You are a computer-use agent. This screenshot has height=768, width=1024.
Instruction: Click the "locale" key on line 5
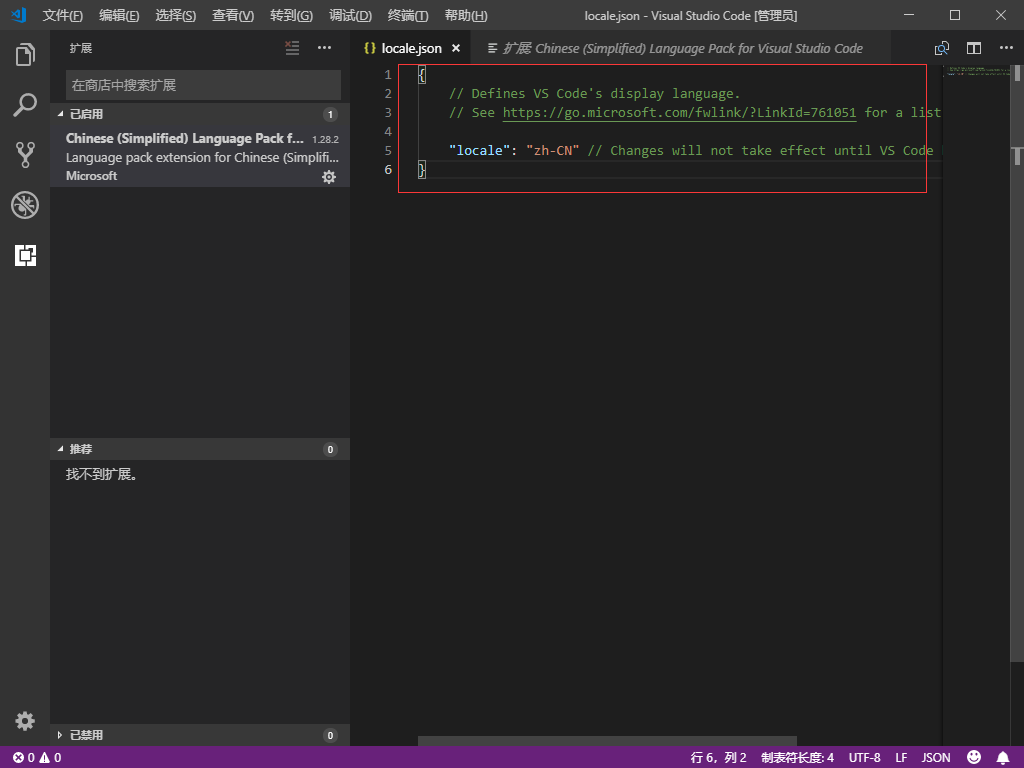[x=479, y=150]
